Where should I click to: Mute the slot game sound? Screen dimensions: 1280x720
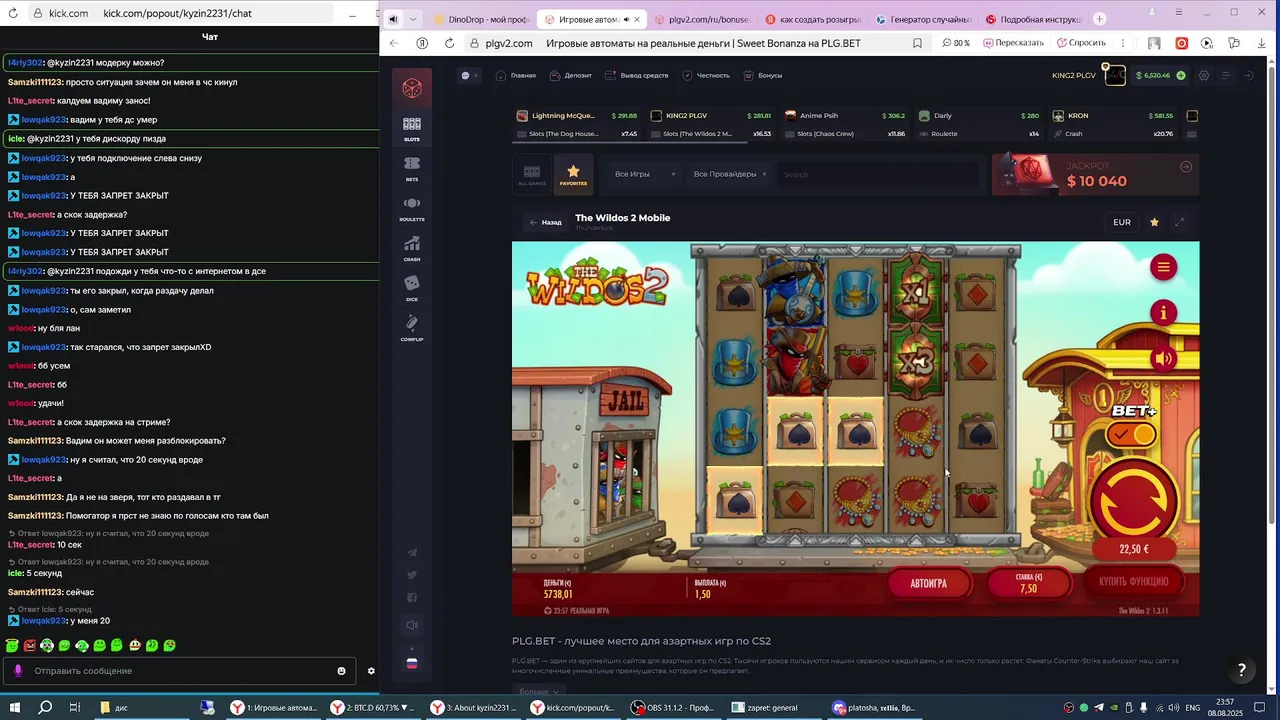pos(1163,359)
